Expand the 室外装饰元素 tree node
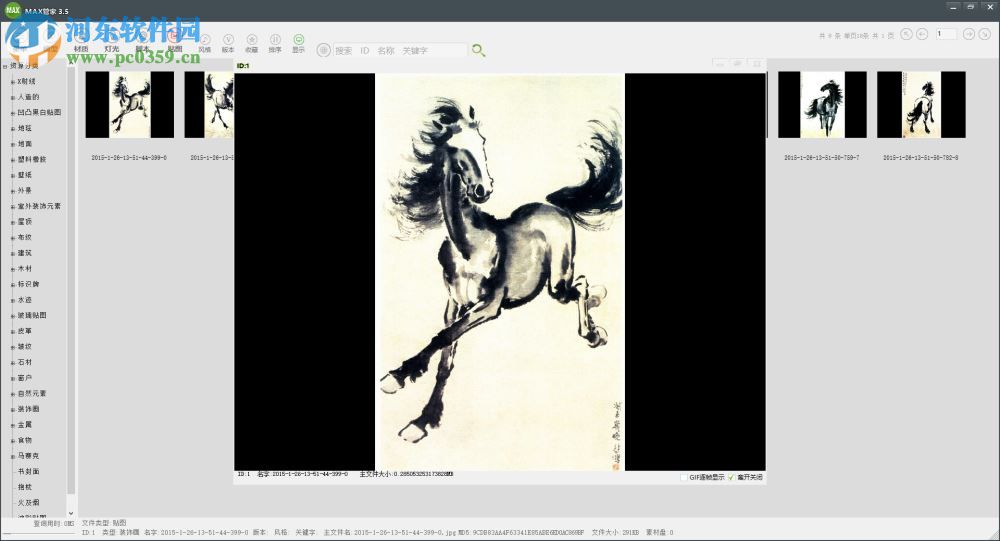Viewport: 1000px width, 541px height. [x=13, y=207]
